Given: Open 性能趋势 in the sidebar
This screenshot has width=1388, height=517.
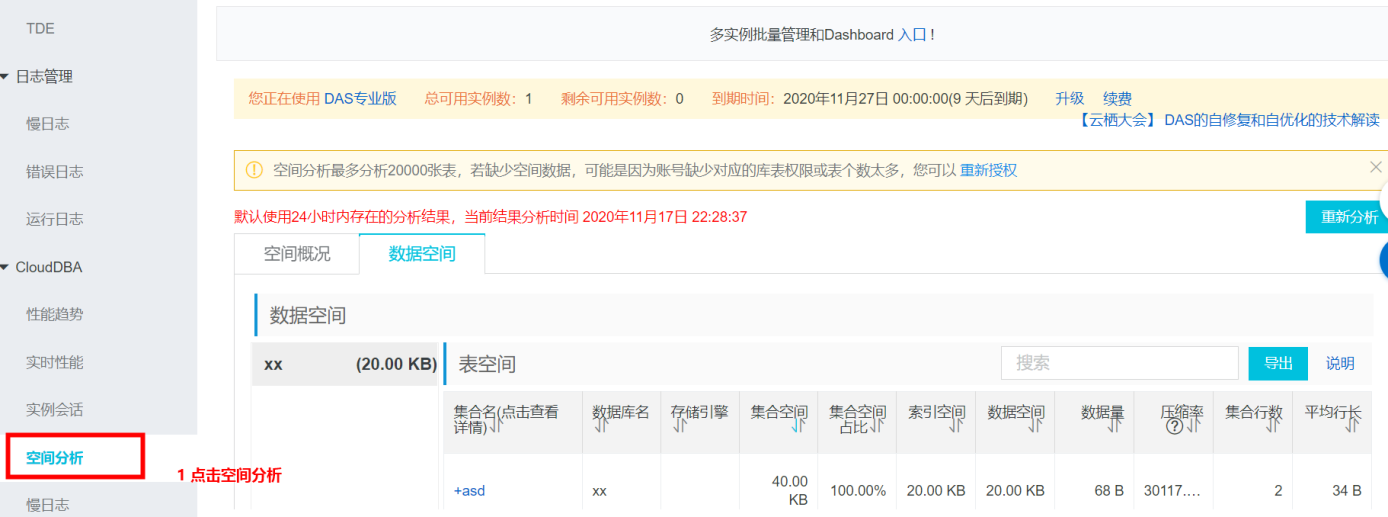Looking at the screenshot, I should [x=54, y=314].
